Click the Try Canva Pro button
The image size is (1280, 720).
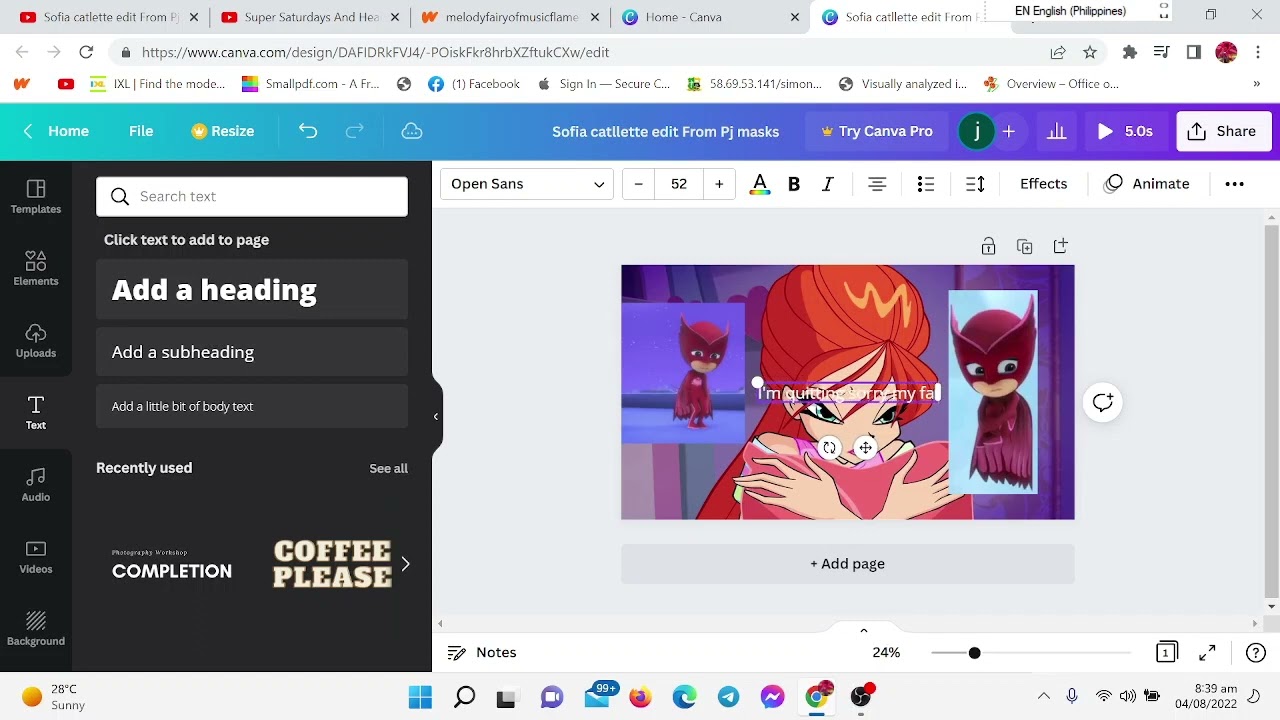tap(877, 131)
